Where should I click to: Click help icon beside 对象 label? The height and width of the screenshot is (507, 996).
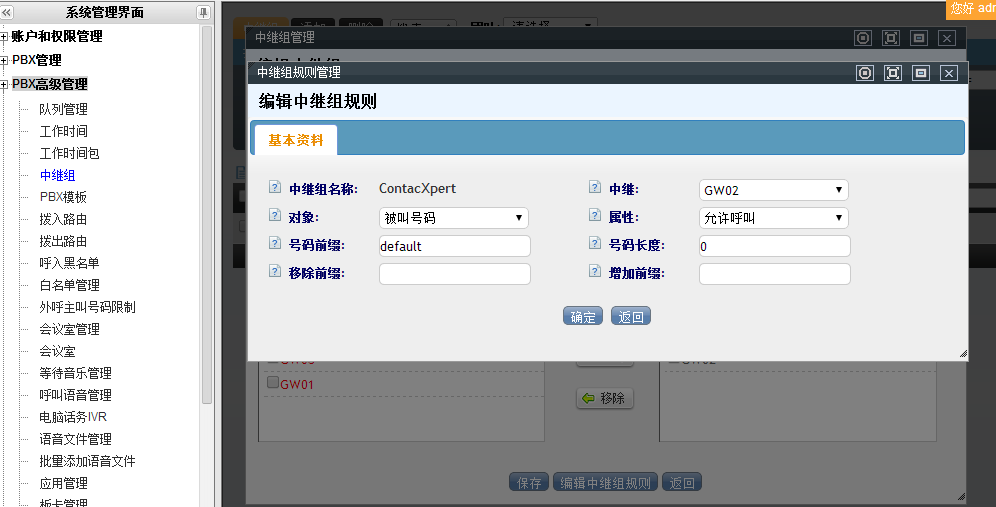[275, 216]
